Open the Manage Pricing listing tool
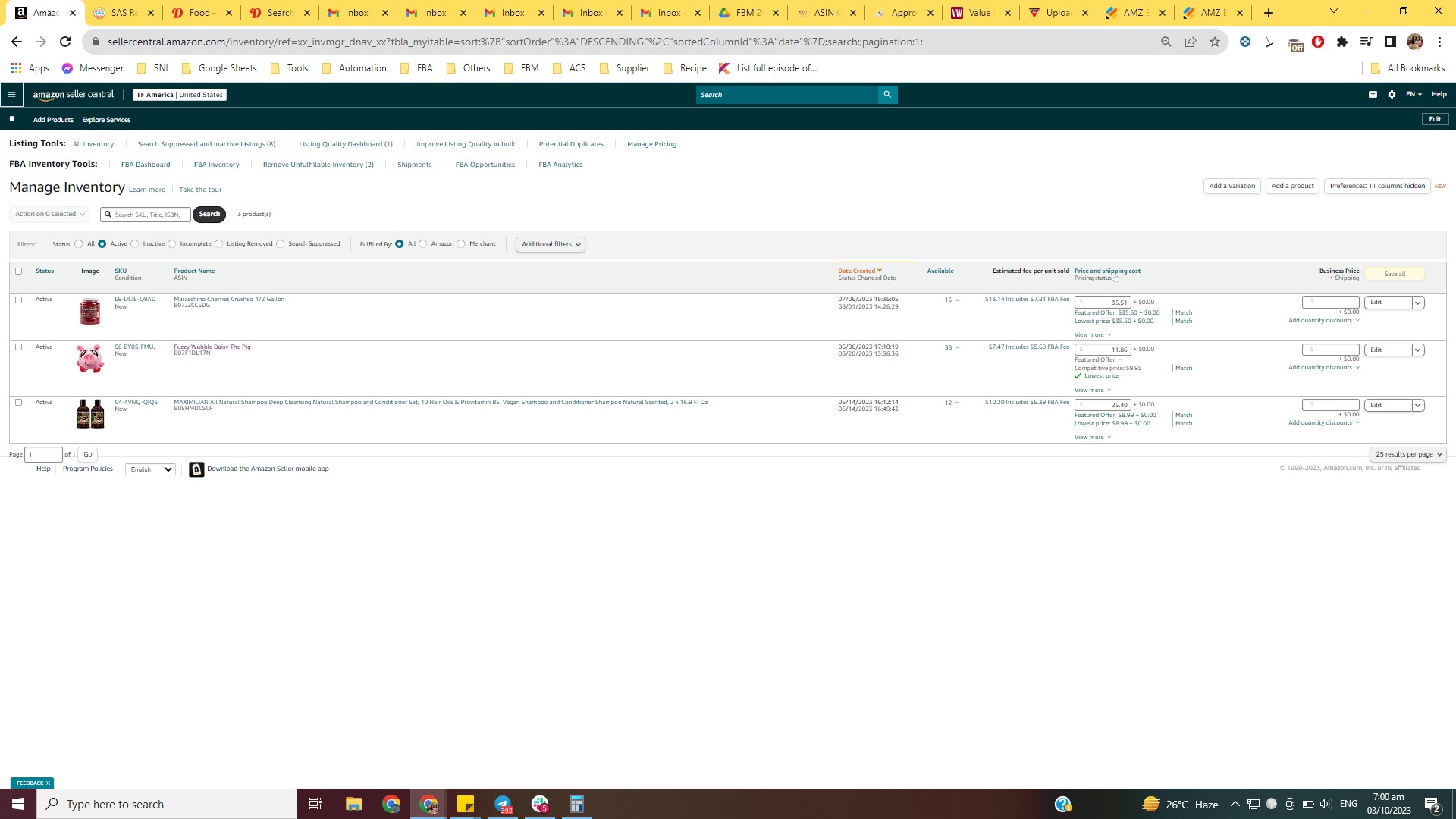Screen dimensions: 1456x819 click(652, 144)
